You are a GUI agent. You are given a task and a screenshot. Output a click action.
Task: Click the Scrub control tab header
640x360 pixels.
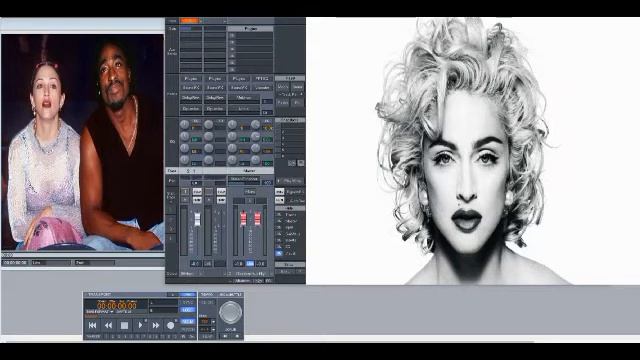click(231, 294)
